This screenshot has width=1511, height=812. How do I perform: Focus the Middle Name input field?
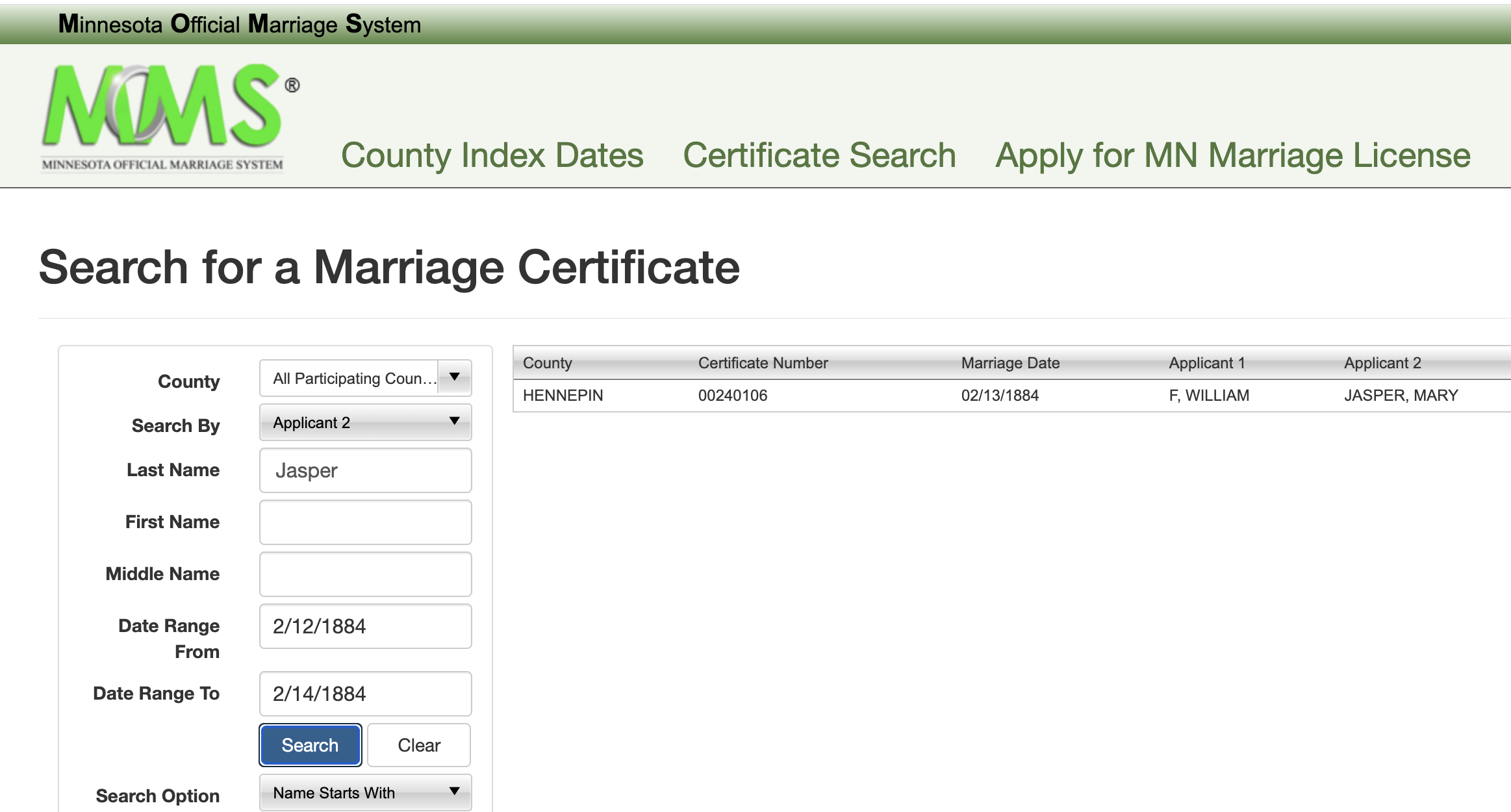click(x=365, y=574)
